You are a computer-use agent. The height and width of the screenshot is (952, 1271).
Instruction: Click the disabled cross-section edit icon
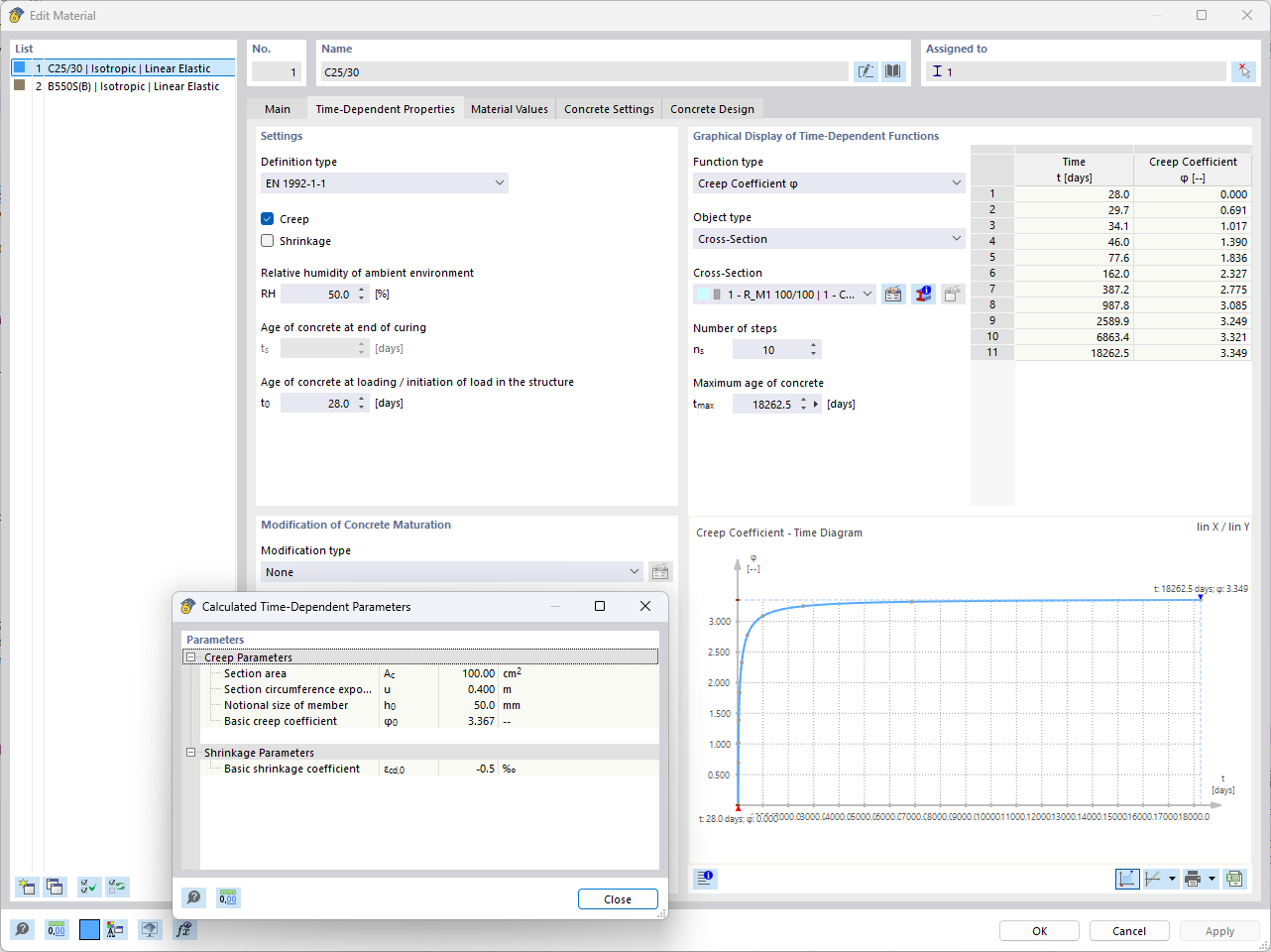click(953, 295)
